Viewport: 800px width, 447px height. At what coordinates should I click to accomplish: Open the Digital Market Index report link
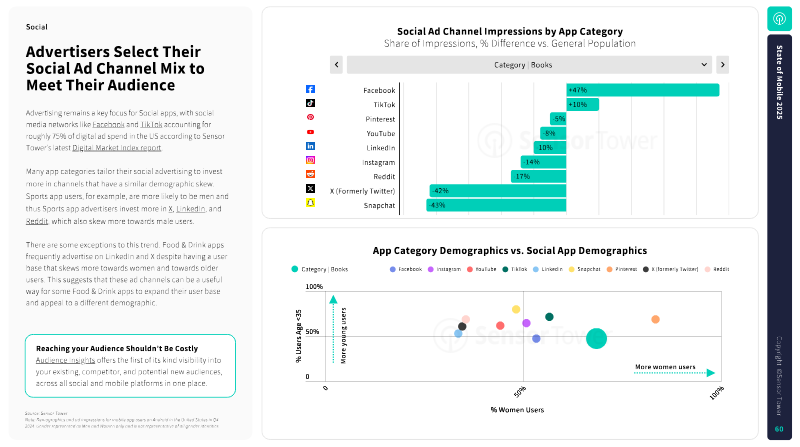point(116,148)
